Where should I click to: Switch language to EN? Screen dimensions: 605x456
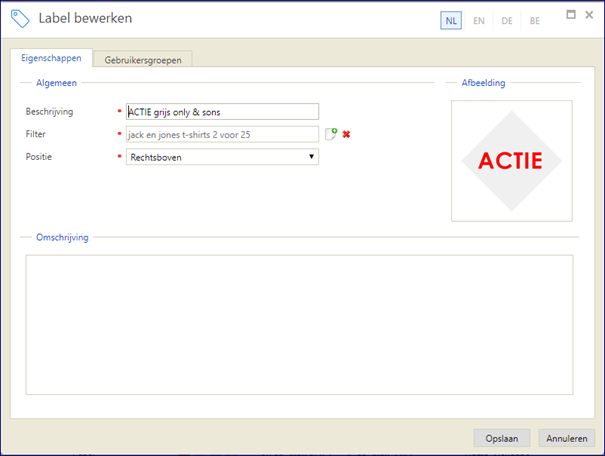coord(479,20)
